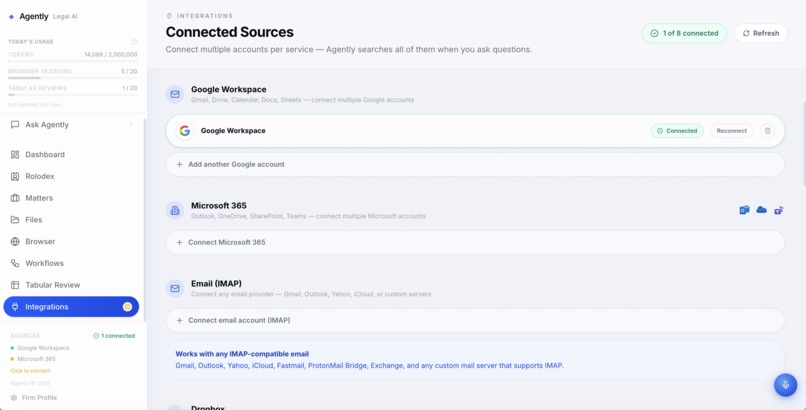Click the Tabular Review table icon
Image resolution: width=806 pixels, height=410 pixels.
(15, 285)
